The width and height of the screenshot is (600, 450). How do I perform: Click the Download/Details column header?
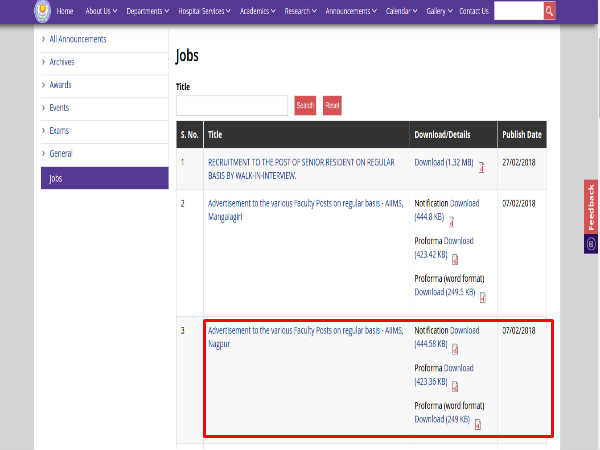click(453, 134)
